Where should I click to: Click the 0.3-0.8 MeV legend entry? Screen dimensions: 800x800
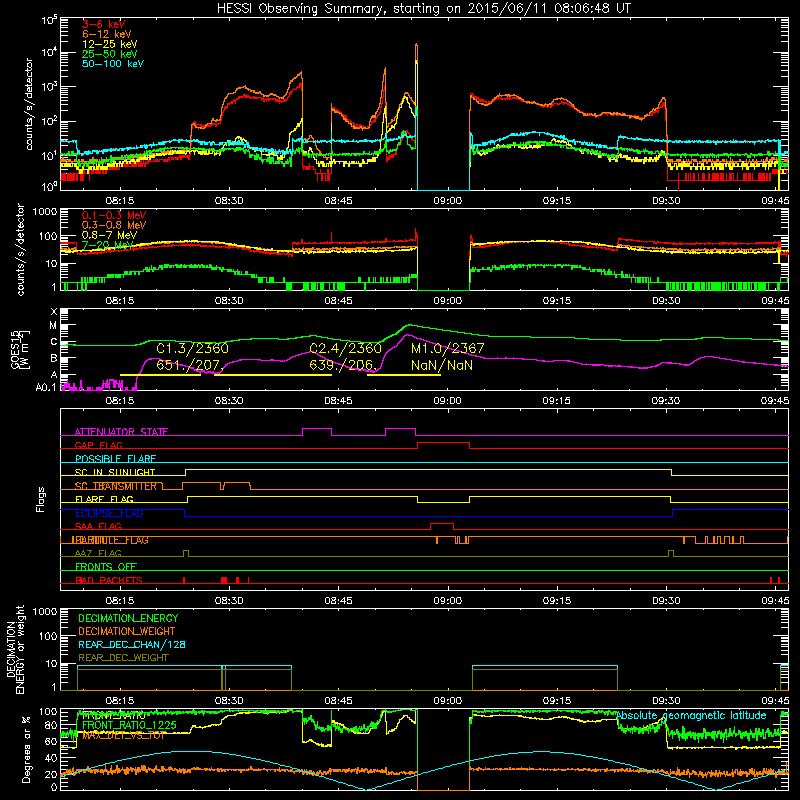click(114, 225)
